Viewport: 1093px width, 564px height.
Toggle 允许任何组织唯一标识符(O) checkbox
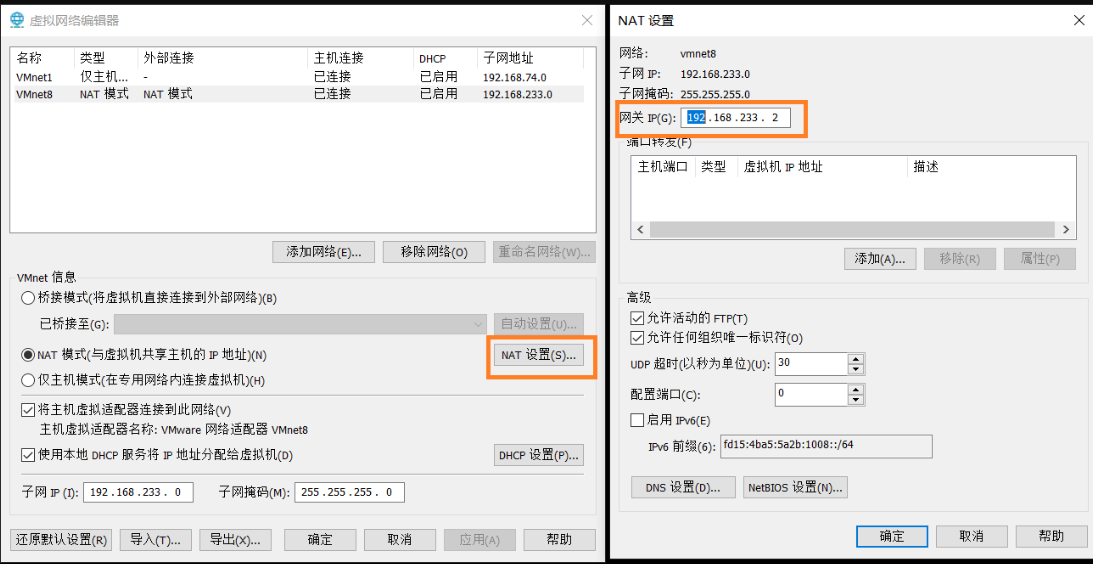[x=636, y=338]
